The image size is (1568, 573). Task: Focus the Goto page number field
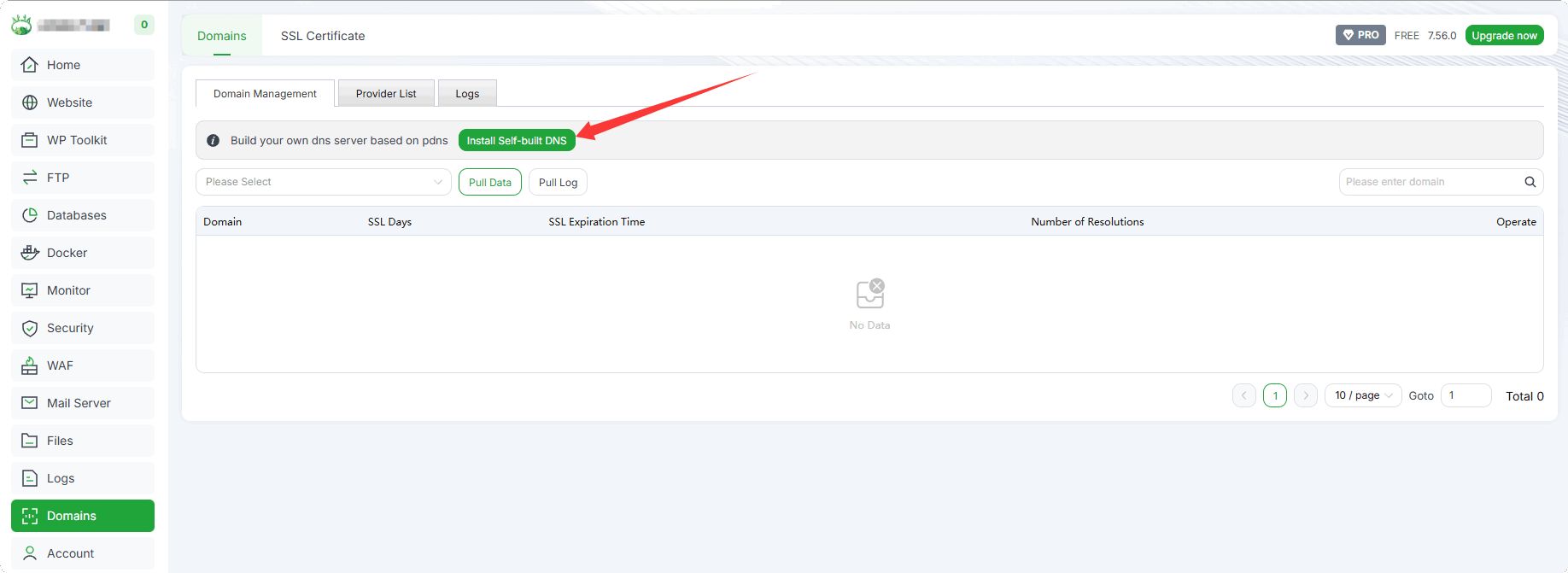point(1466,395)
